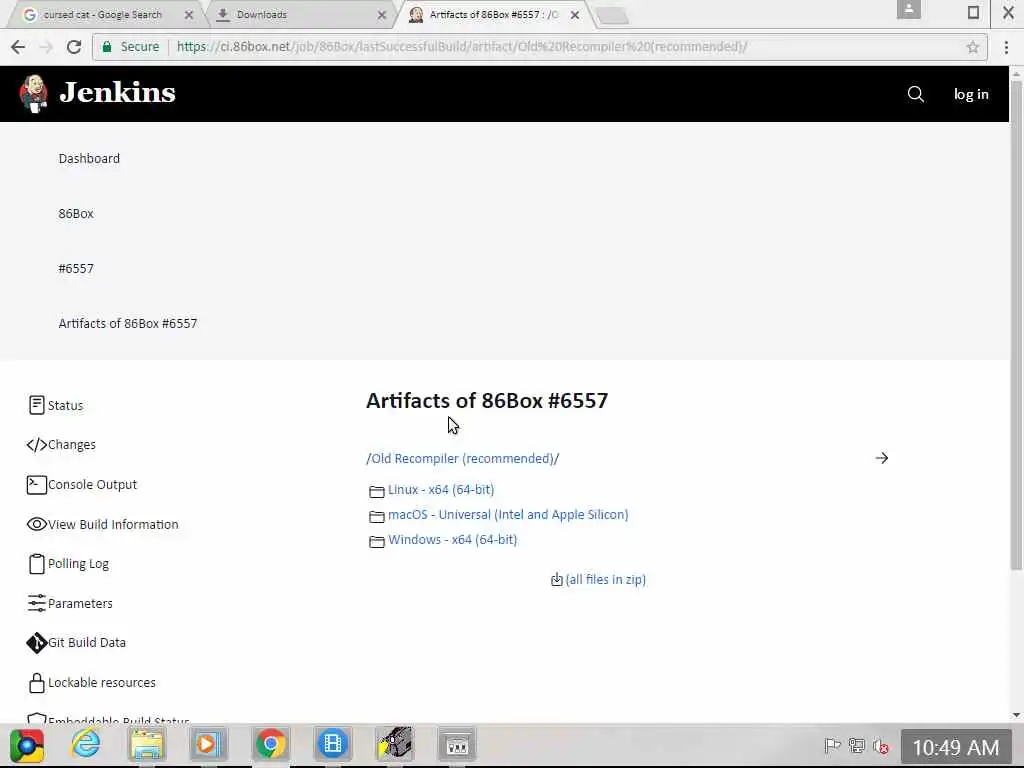Switch to the Downloads tab

click(x=261, y=14)
